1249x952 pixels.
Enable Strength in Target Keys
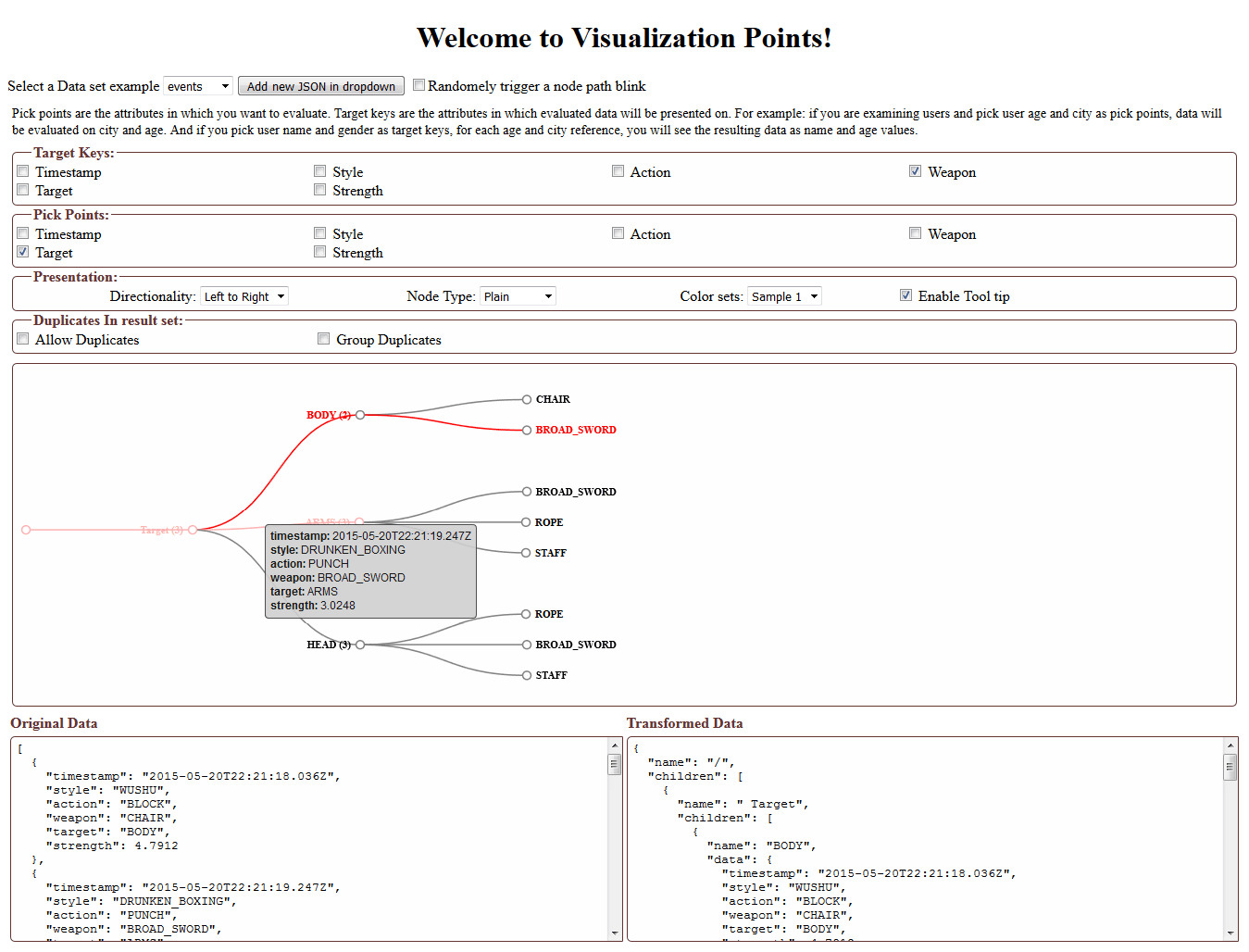[x=320, y=190]
